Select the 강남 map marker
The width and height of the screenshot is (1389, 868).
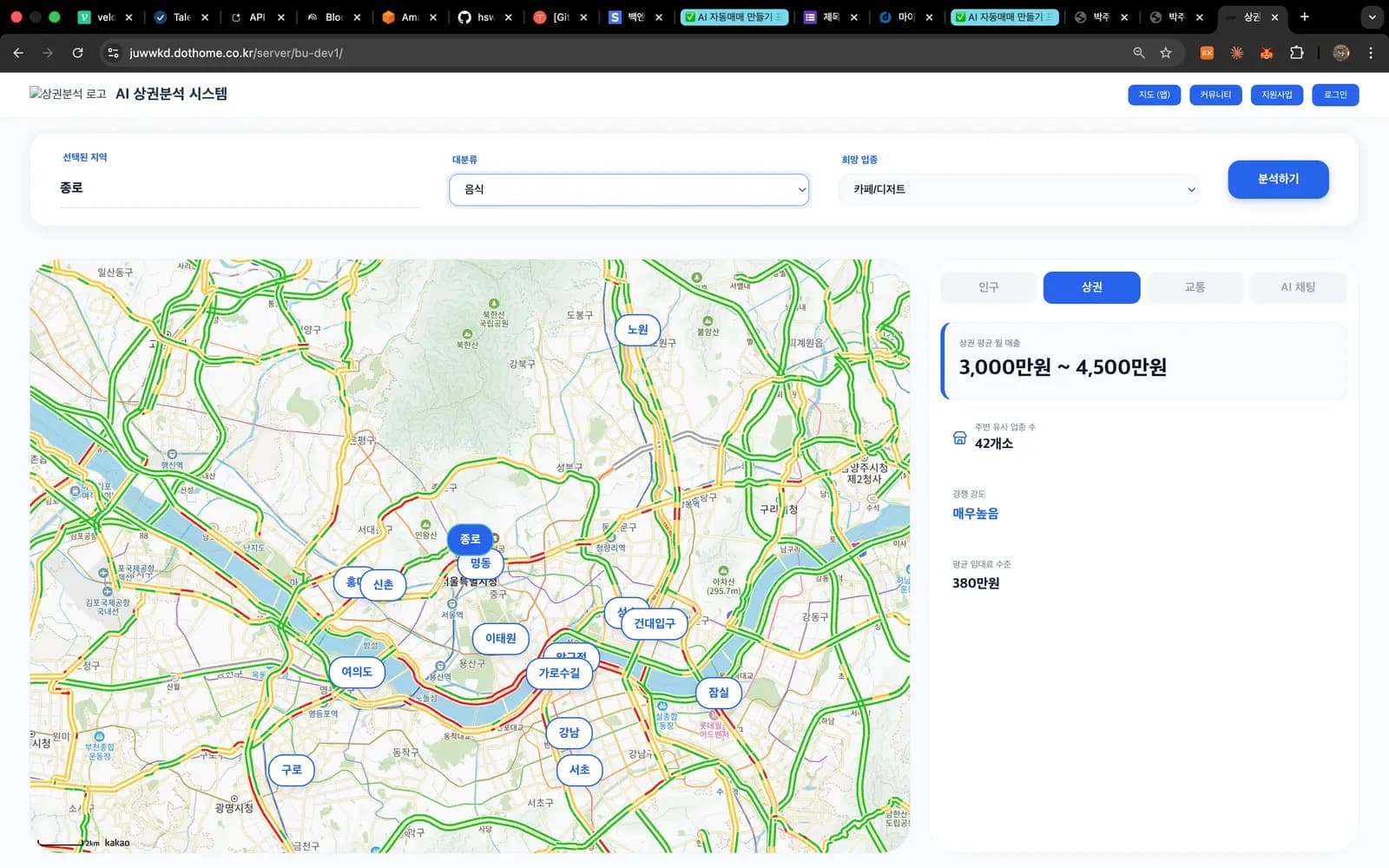tap(569, 733)
